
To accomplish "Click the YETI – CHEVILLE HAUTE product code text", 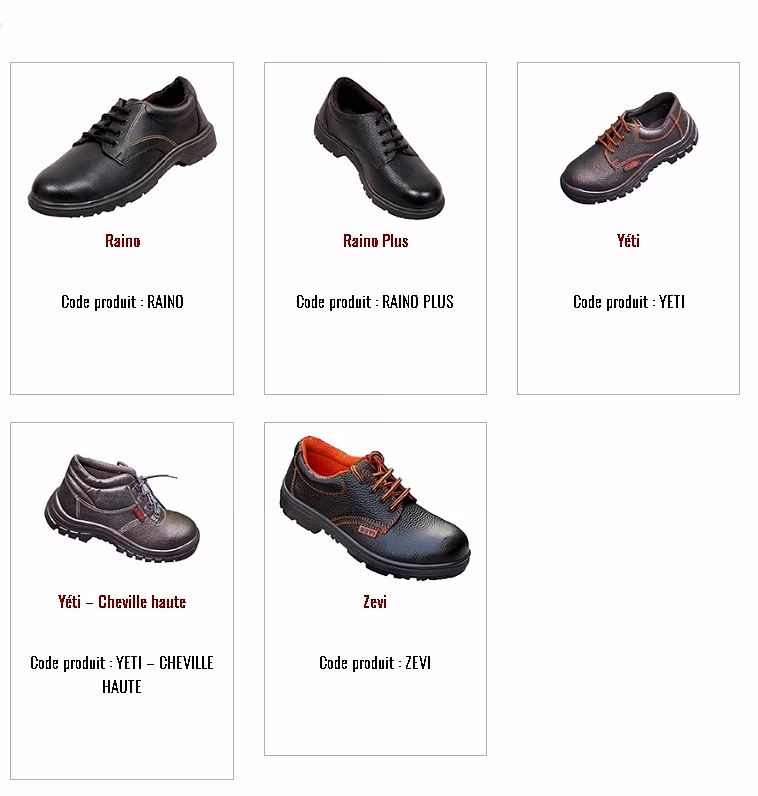I will pos(122,675).
